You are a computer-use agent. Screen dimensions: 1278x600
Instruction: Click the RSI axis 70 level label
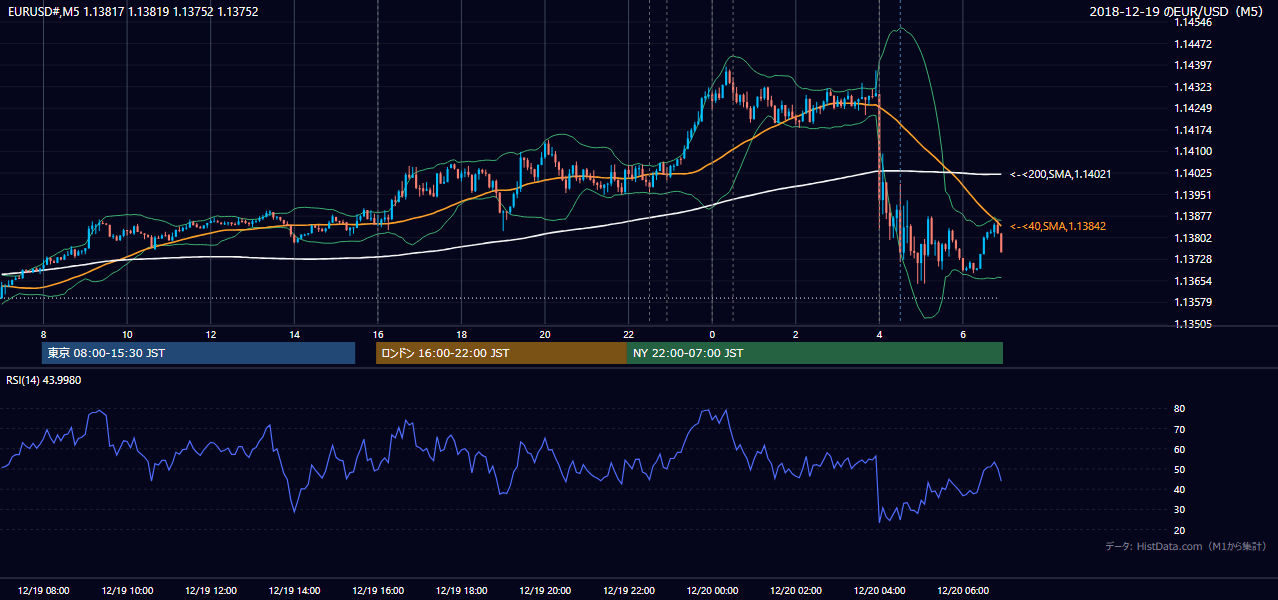(x=1180, y=429)
